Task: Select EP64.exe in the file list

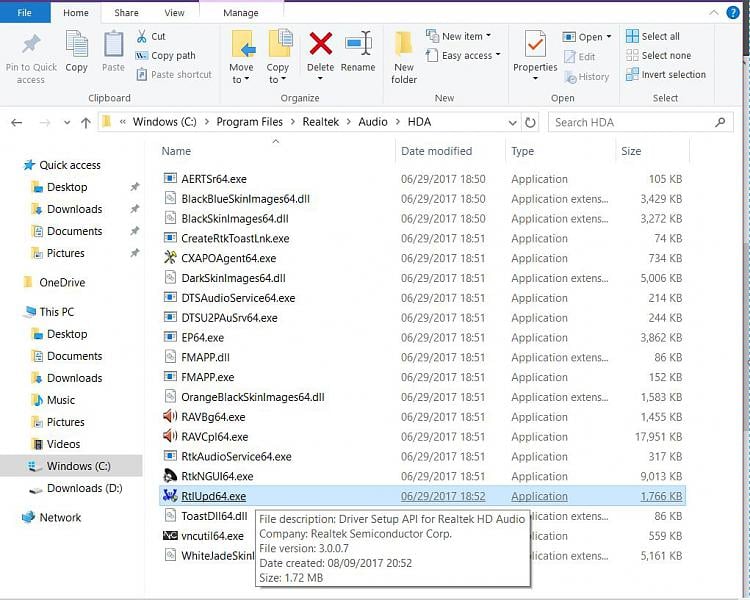Action: click(x=194, y=338)
